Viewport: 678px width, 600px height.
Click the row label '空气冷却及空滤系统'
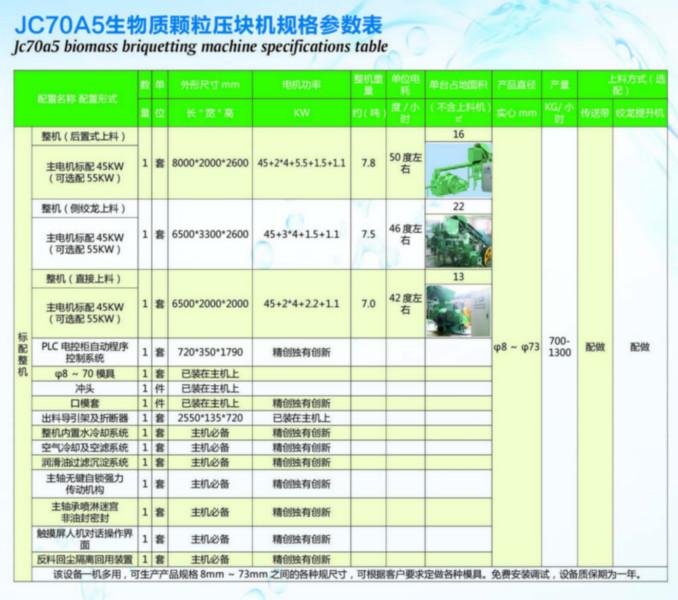tap(85, 447)
